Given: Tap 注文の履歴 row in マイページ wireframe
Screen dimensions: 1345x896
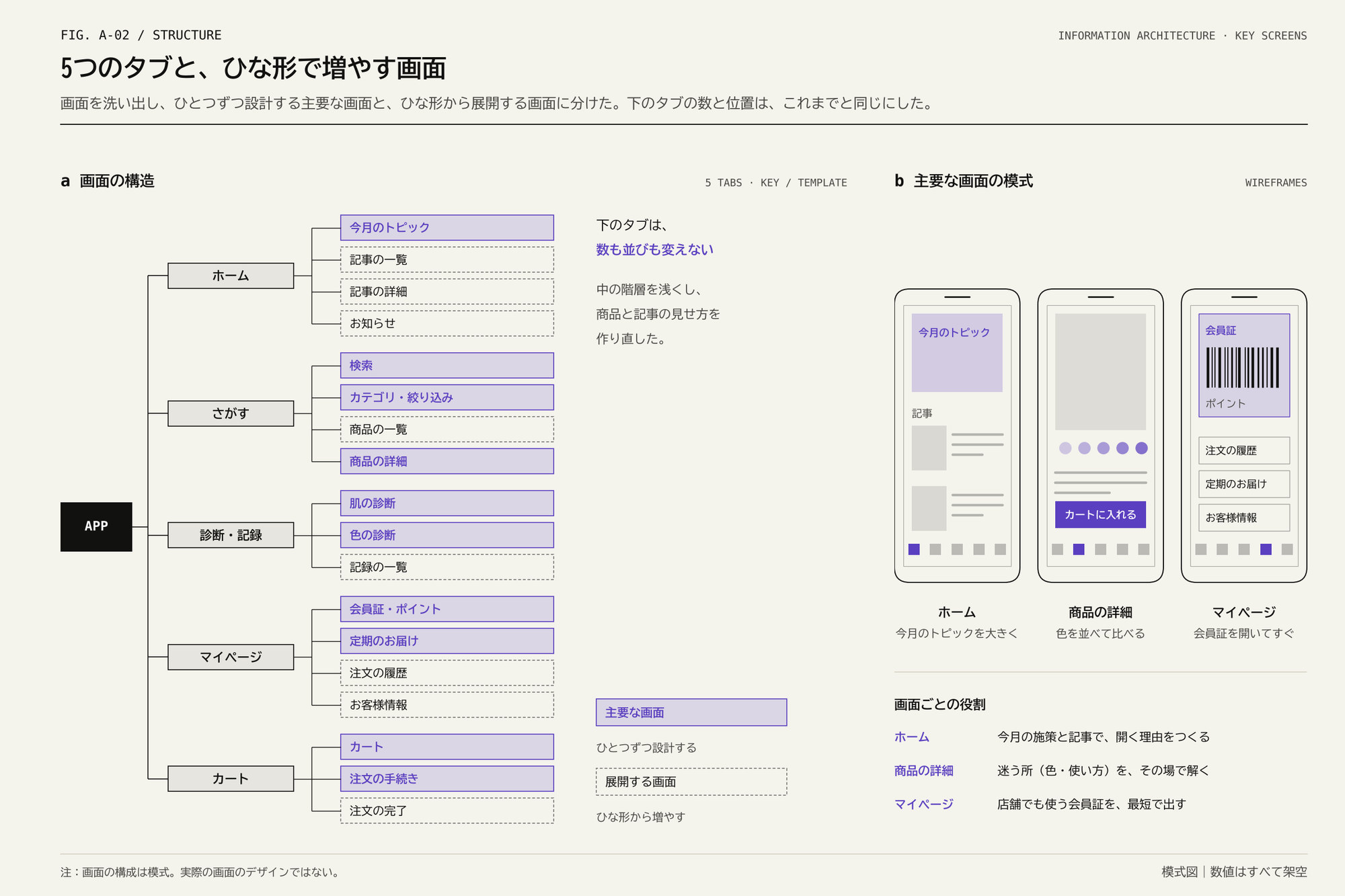Looking at the screenshot, I should click(x=1244, y=450).
